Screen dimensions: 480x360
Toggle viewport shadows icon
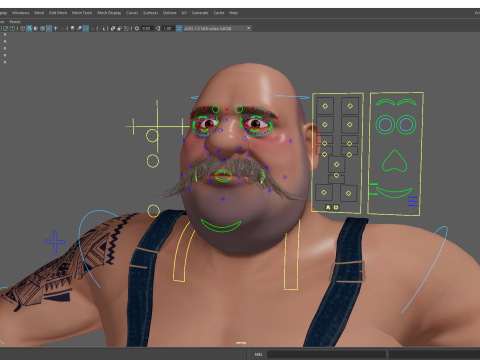(62, 28)
